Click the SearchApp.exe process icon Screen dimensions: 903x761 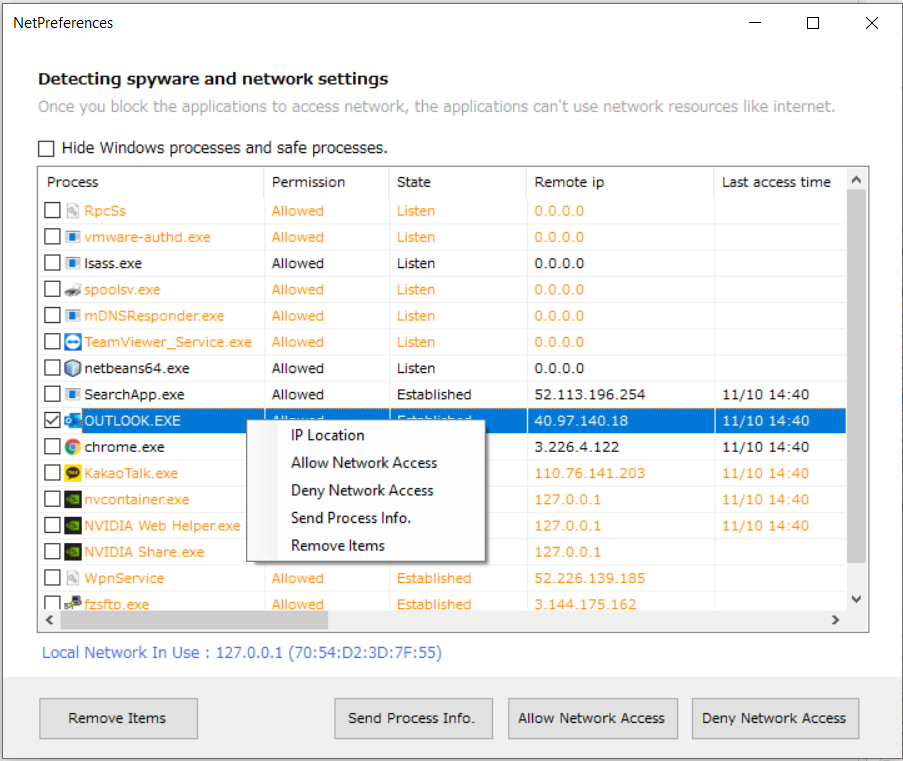(73, 395)
